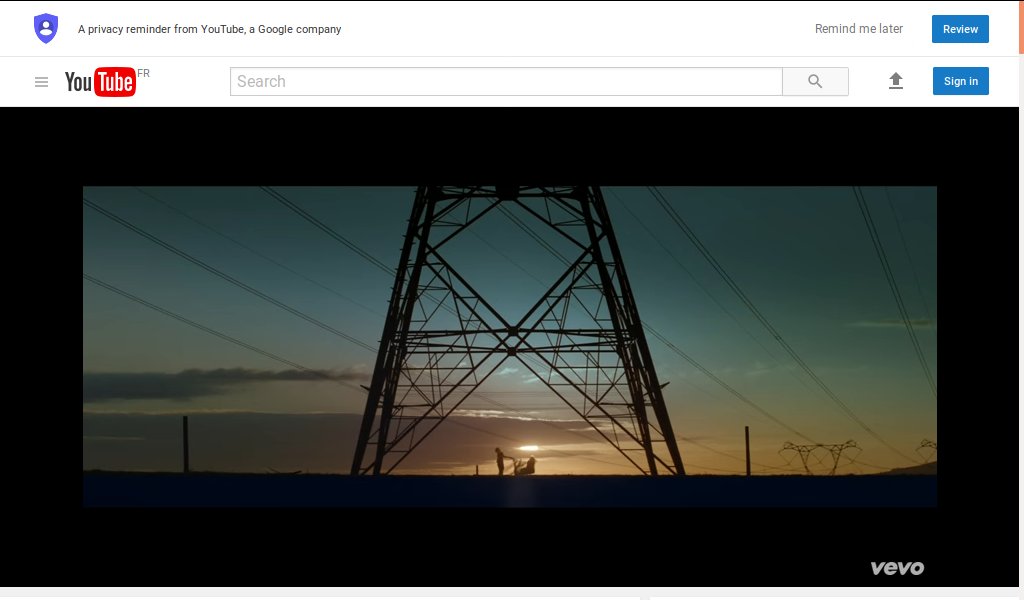The height and width of the screenshot is (600, 1024).
Task: Click the Sign in button
Action: (x=961, y=81)
